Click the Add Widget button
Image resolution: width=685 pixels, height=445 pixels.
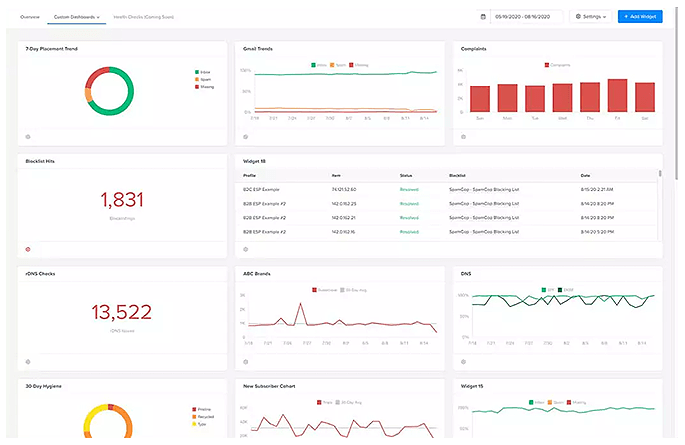click(x=640, y=17)
